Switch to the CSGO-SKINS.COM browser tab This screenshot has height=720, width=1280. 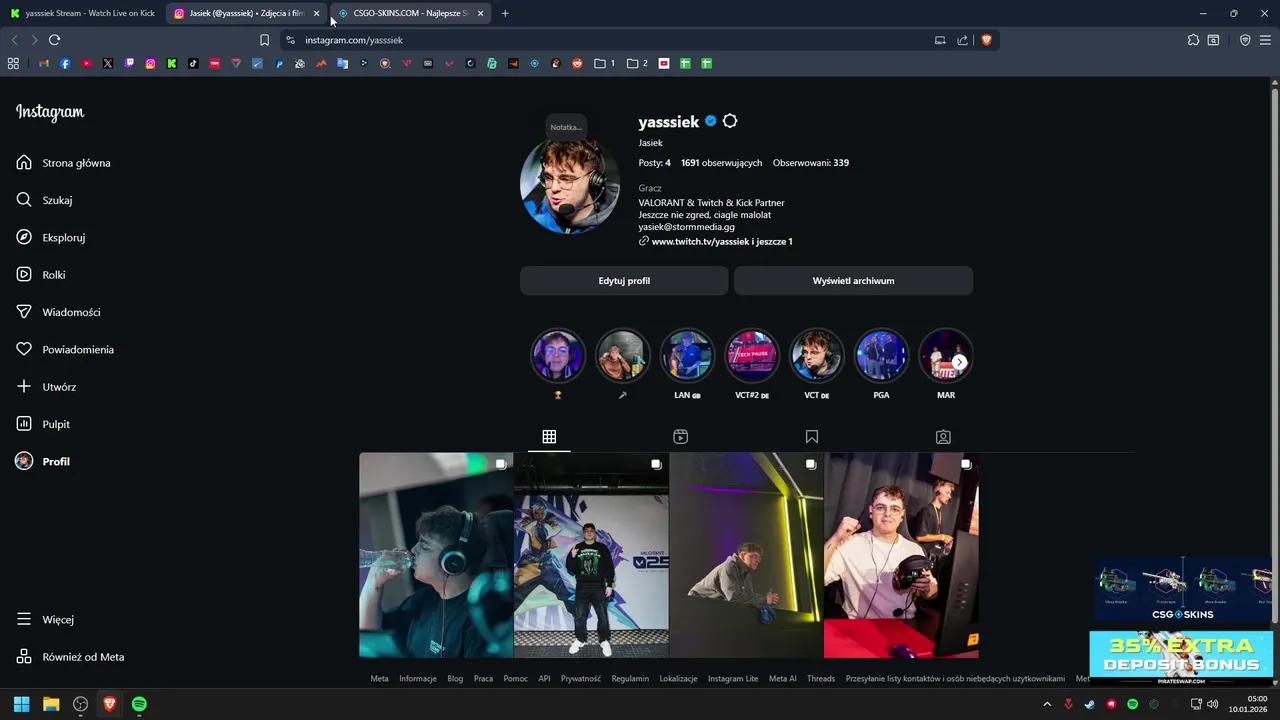[x=410, y=13]
